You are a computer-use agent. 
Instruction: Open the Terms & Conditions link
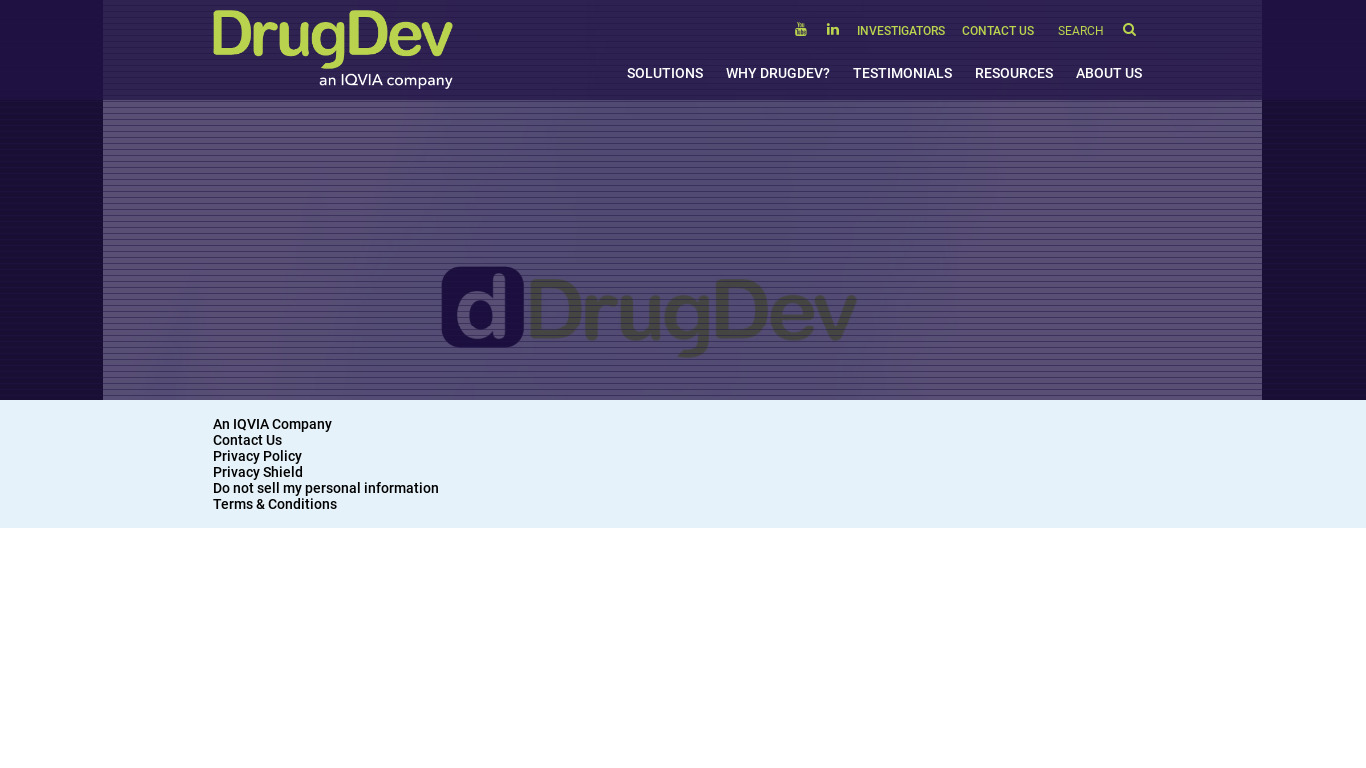point(275,504)
